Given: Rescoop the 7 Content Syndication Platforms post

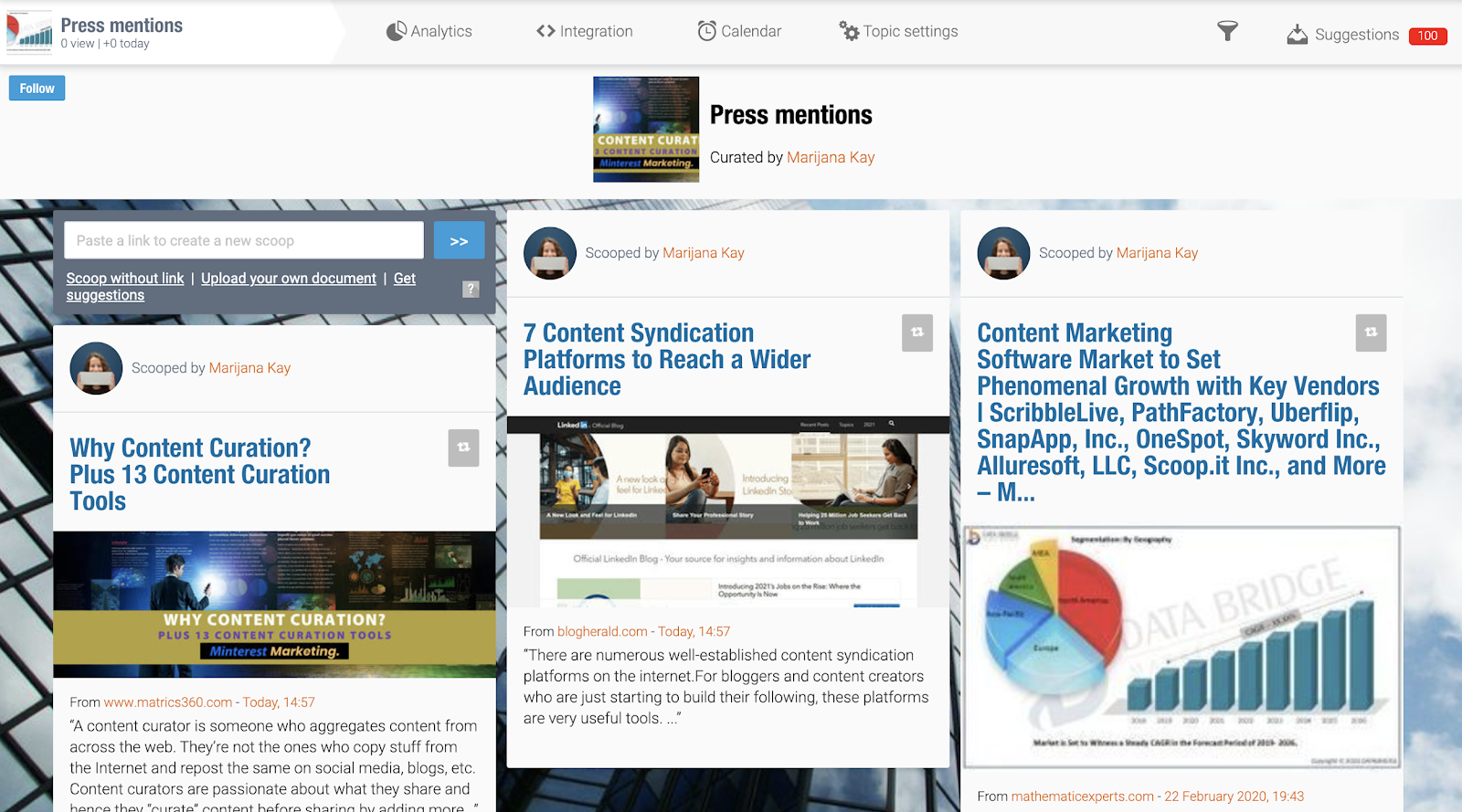Looking at the screenshot, I should tap(916, 332).
